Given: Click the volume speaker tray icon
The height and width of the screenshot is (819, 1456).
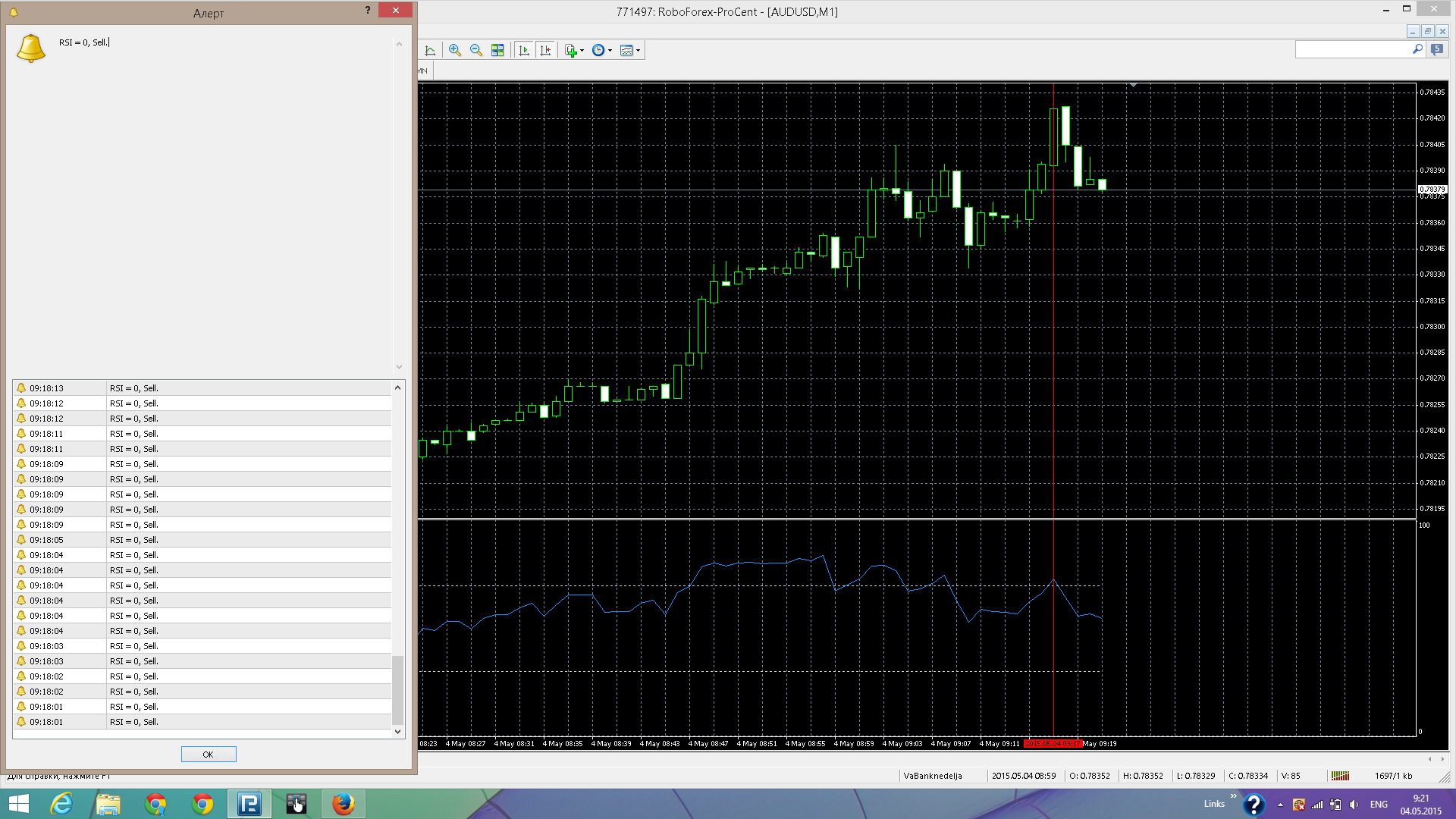Looking at the screenshot, I should coord(1354,805).
